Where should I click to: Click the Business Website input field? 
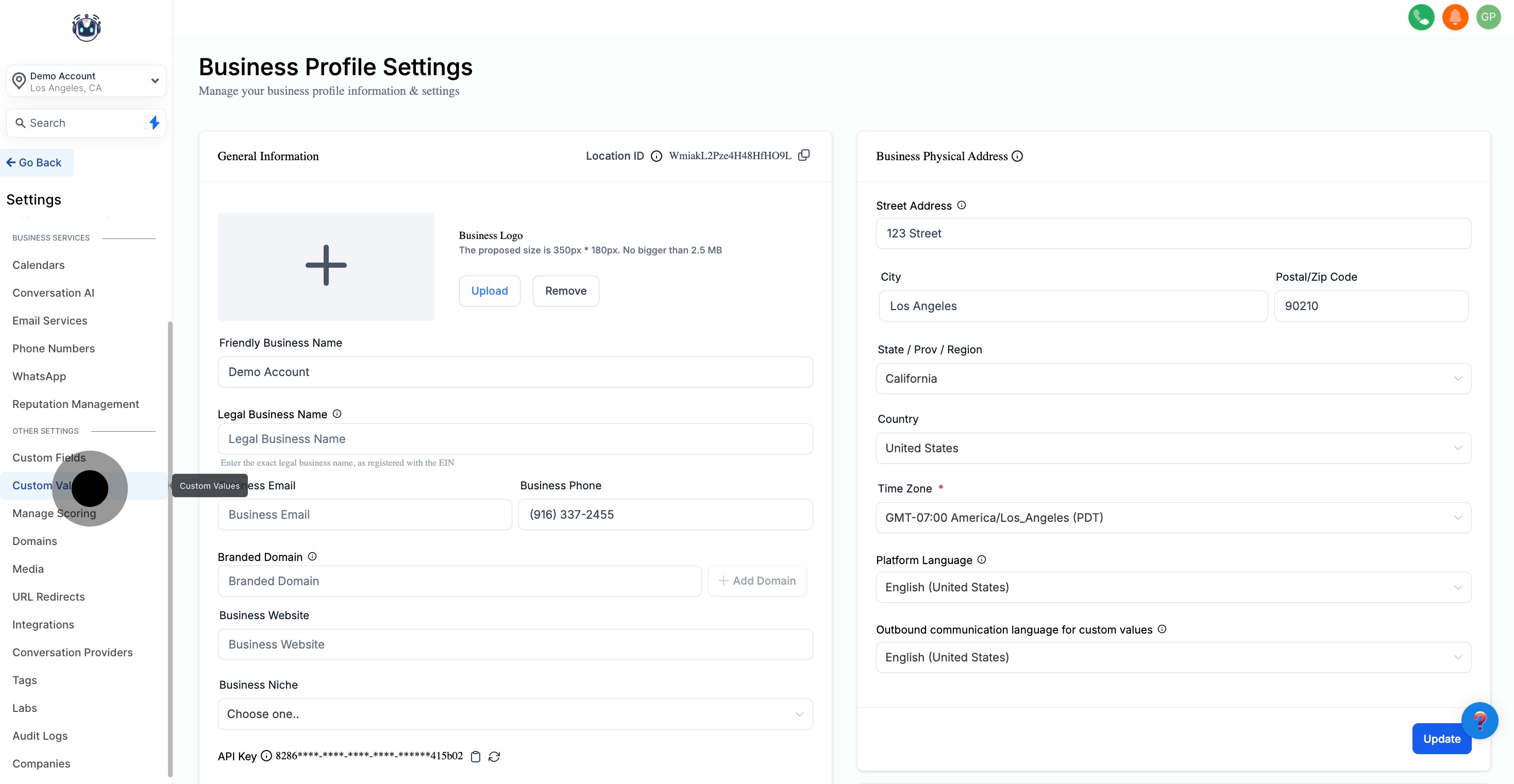(515, 644)
